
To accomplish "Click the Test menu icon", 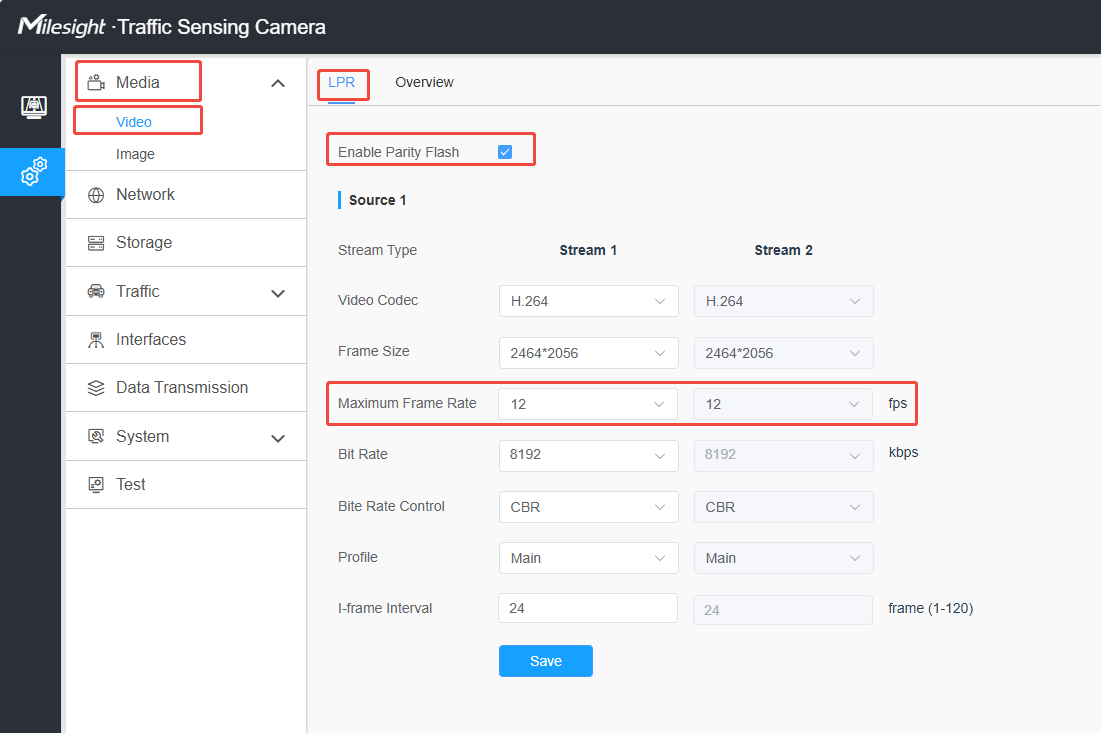I will click(x=96, y=484).
